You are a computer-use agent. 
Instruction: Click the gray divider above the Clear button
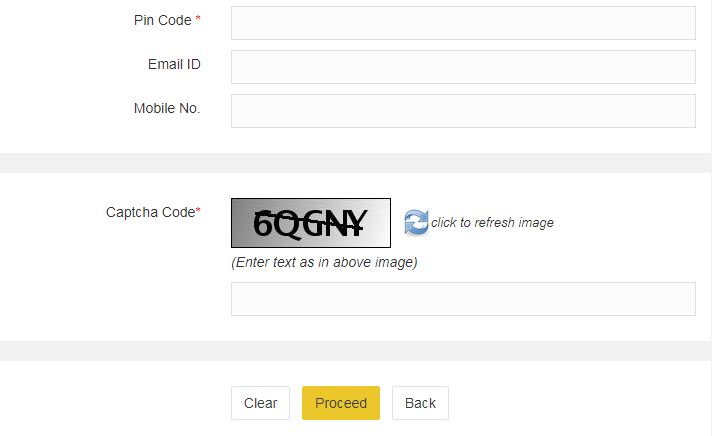(x=356, y=351)
